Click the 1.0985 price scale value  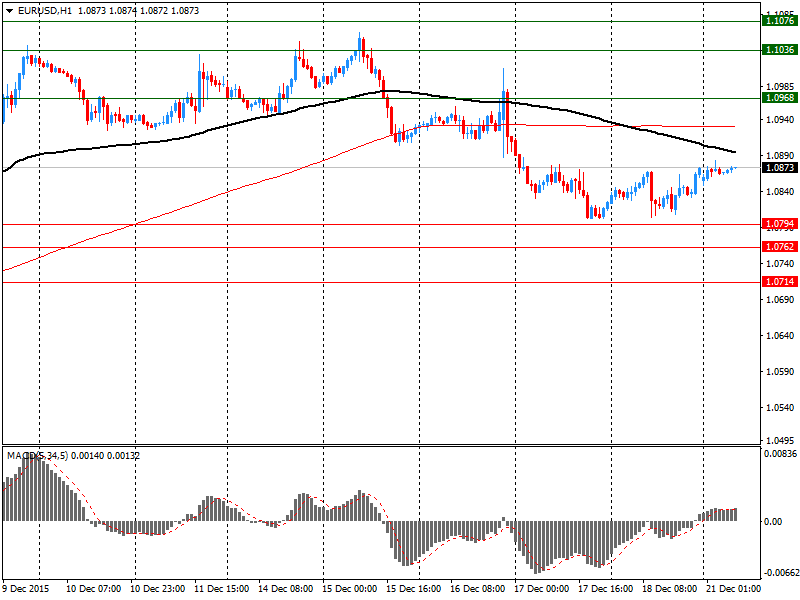coord(781,86)
